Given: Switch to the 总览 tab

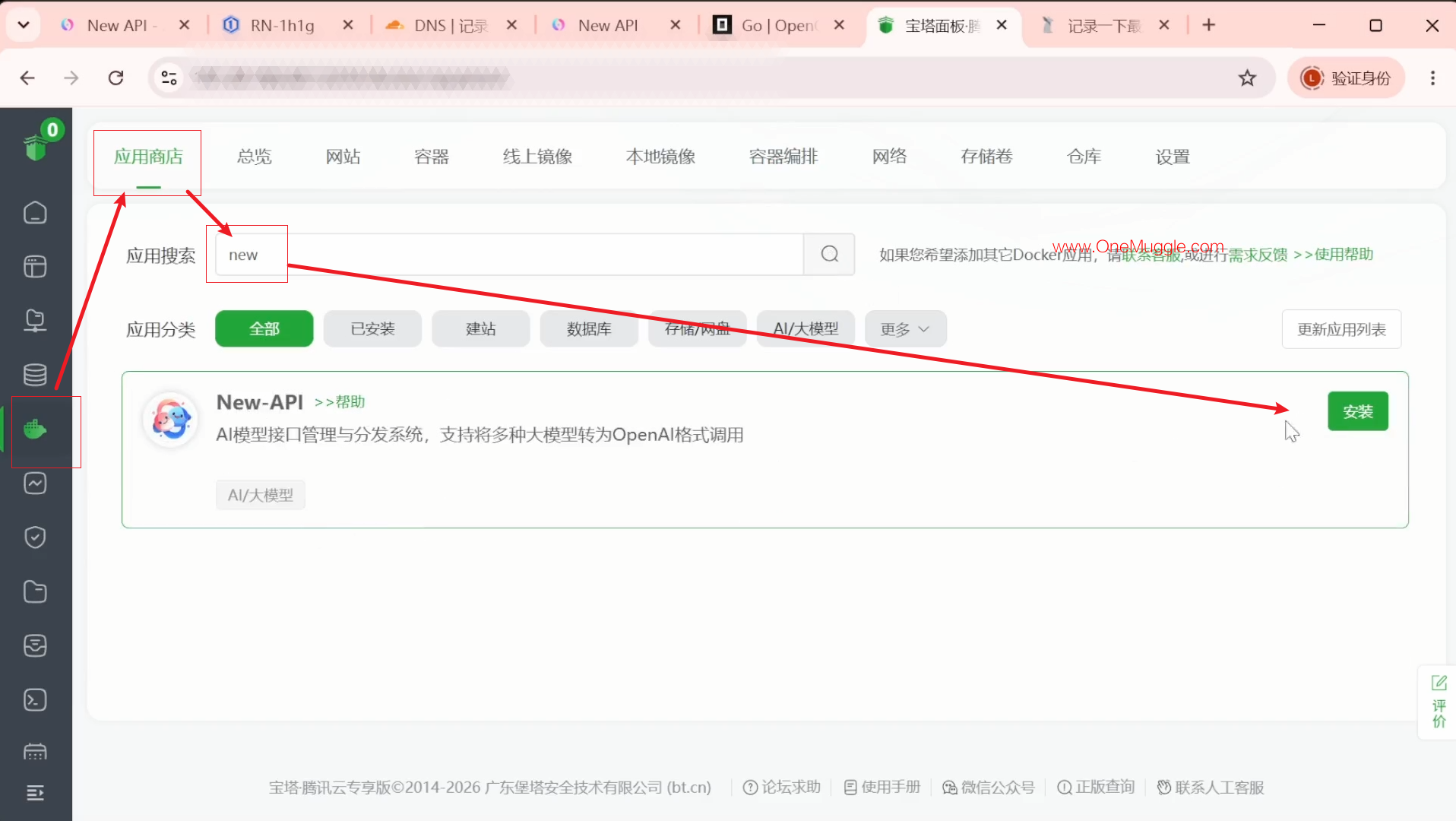Looking at the screenshot, I should pos(254,157).
